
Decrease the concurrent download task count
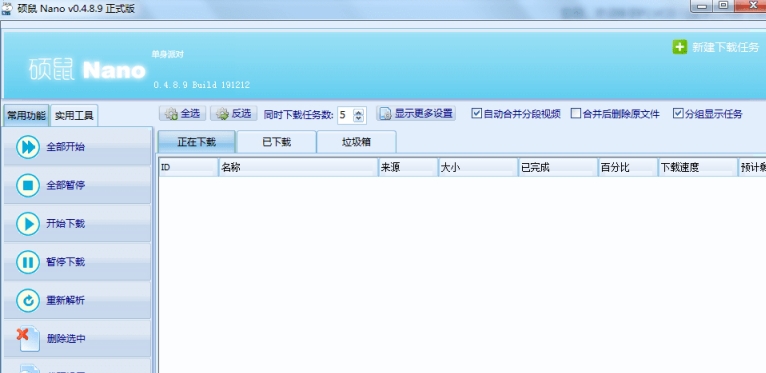pyautogui.click(x=359, y=118)
